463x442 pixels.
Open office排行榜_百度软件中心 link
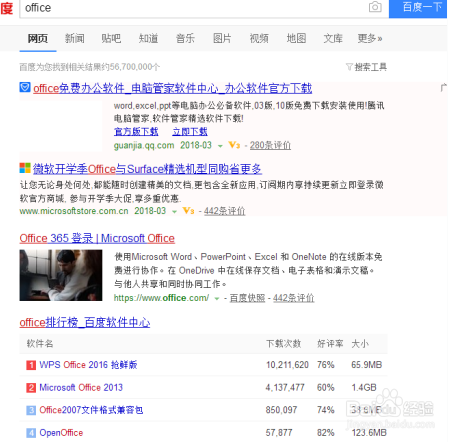pos(85,322)
